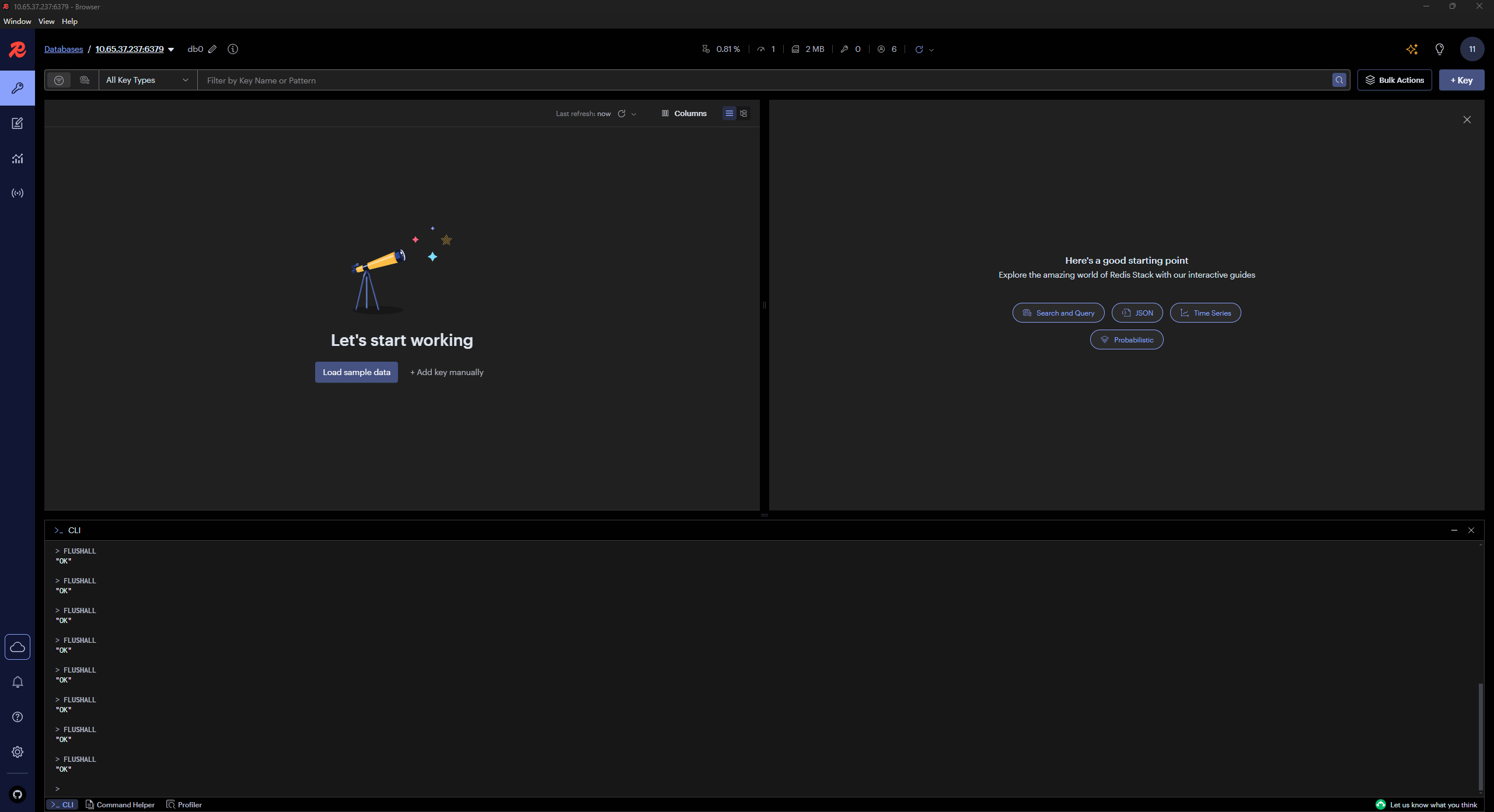Open the Workbench page in sidebar
Screen dimensions: 1494x812
click(x=18, y=123)
